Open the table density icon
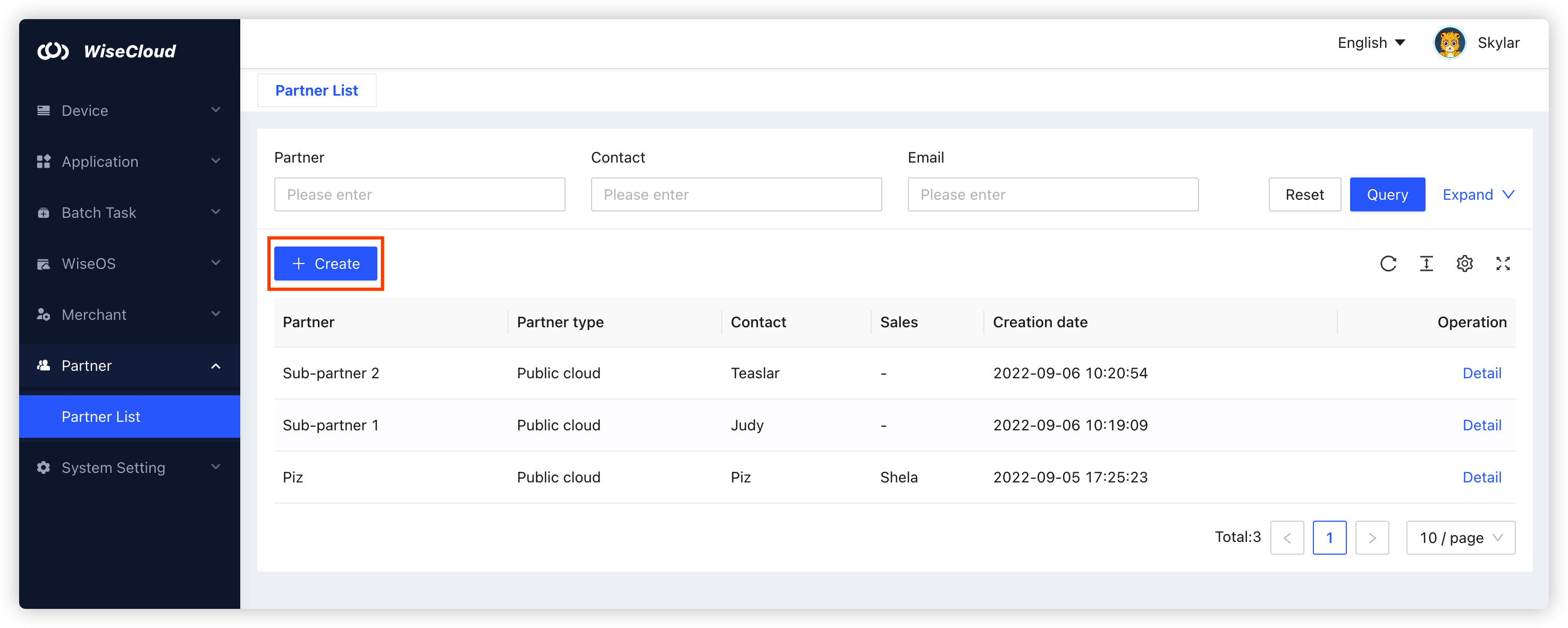 click(1426, 264)
